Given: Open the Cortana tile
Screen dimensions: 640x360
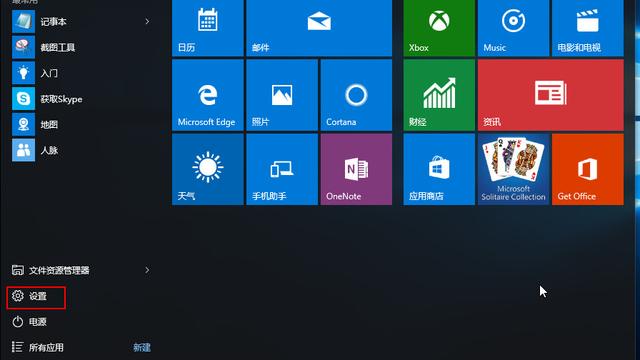Looking at the screenshot, I should tap(356, 95).
